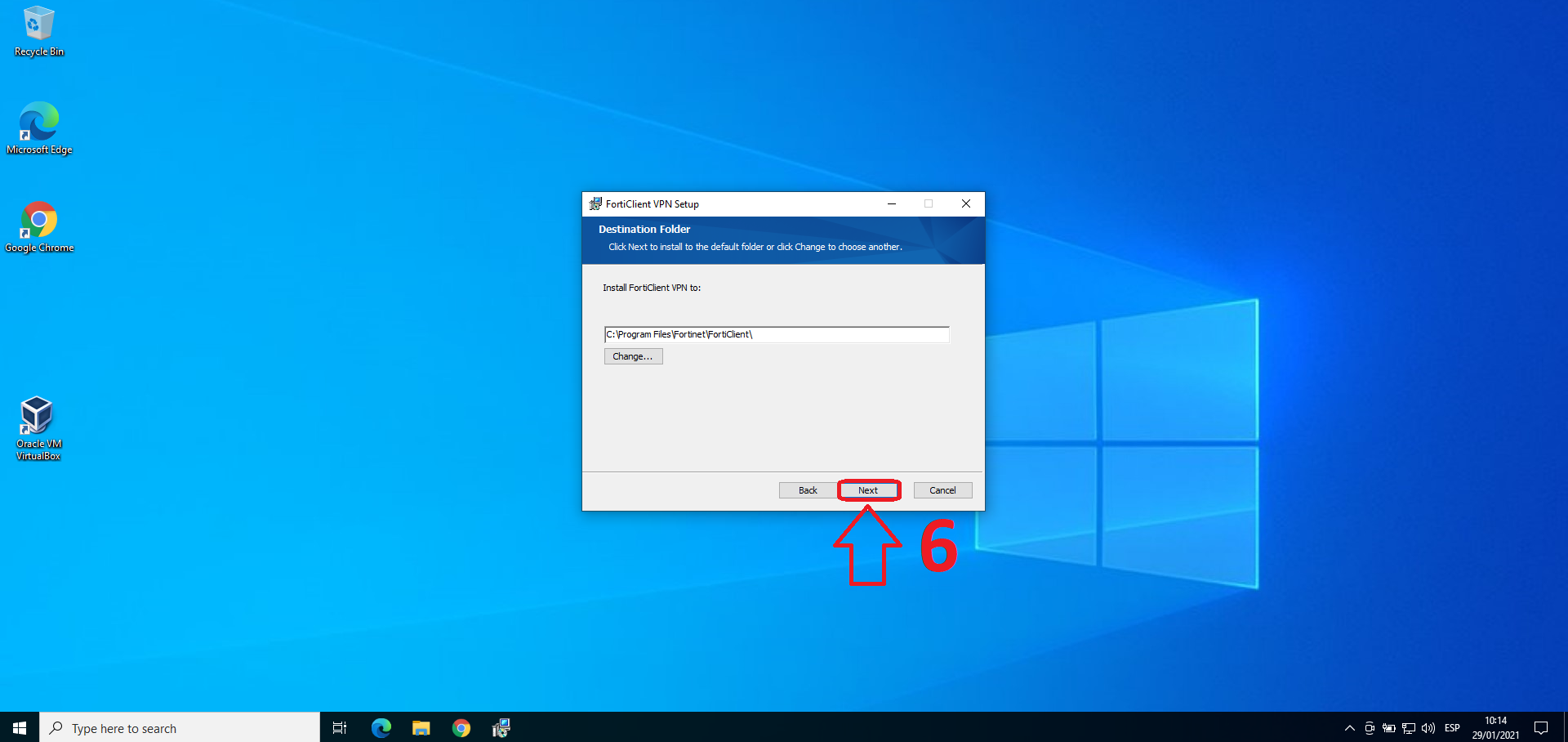The height and width of the screenshot is (742, 1568).
Task: Open the notification center
Action: click(x=1541, y=728)
